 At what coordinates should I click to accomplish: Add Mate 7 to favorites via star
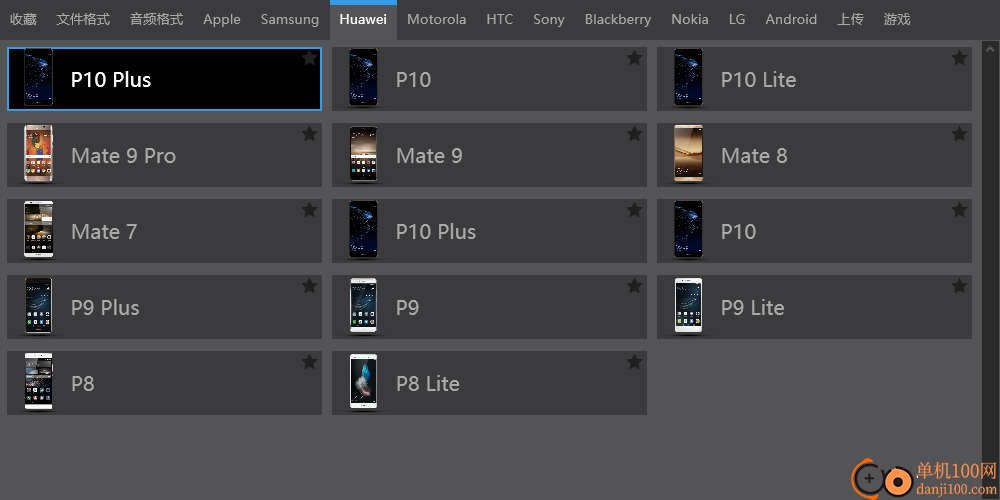pyautogui.click(x=309, y=210)
